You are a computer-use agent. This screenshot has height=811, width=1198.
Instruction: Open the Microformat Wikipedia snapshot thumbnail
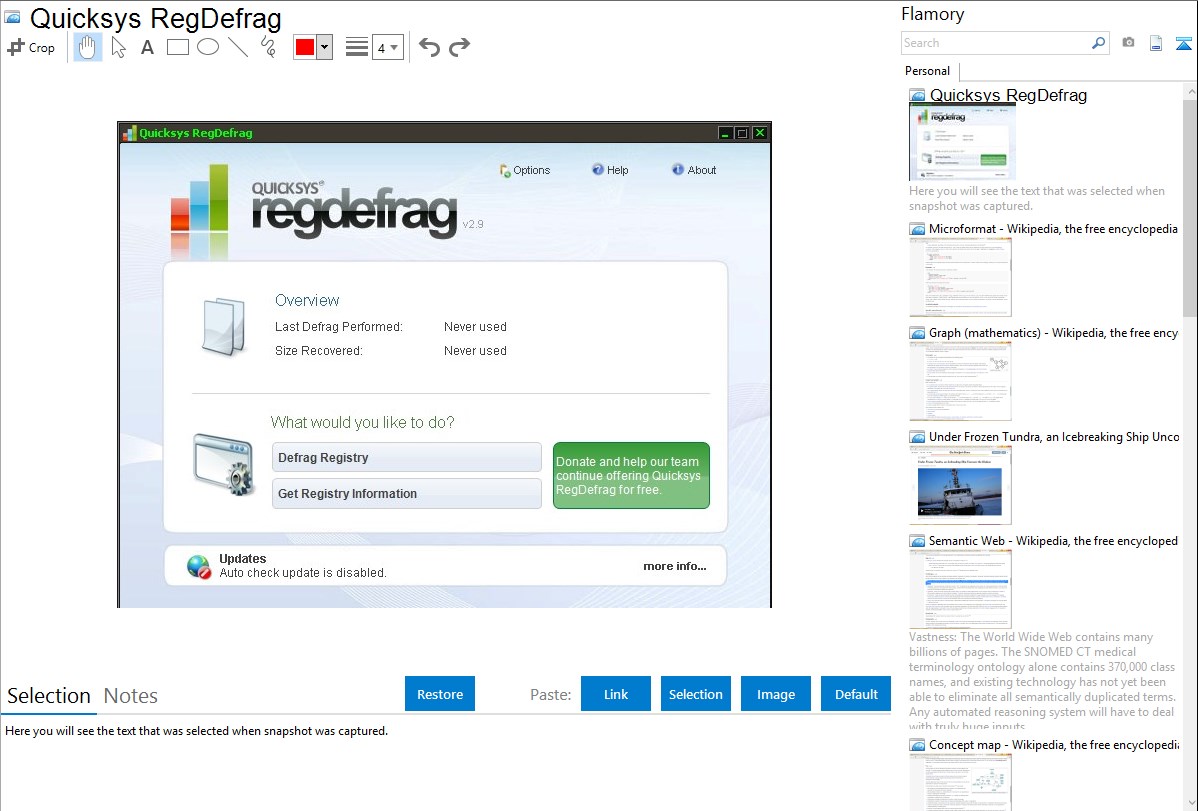pyautogui.click(x=960, y=277)
